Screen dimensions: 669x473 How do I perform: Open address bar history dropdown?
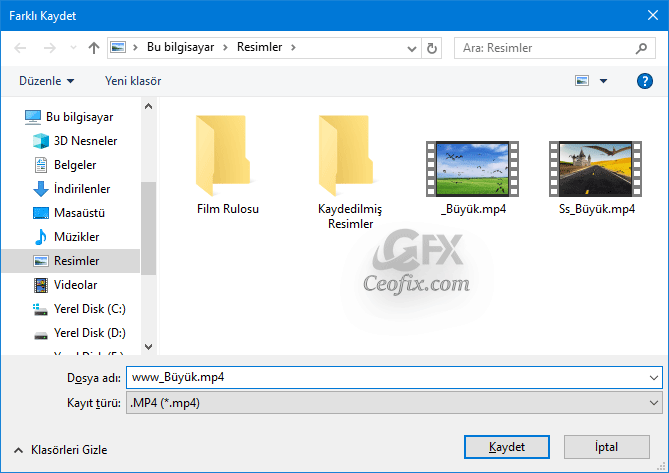pos(412,48)
